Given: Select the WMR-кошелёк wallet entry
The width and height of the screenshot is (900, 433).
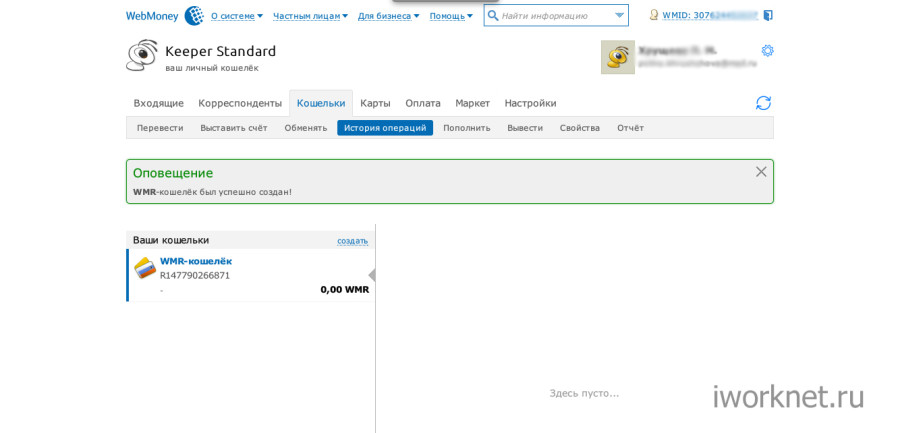Looking at the screenshot, I should pyautogui.click(x=196, y=261).
